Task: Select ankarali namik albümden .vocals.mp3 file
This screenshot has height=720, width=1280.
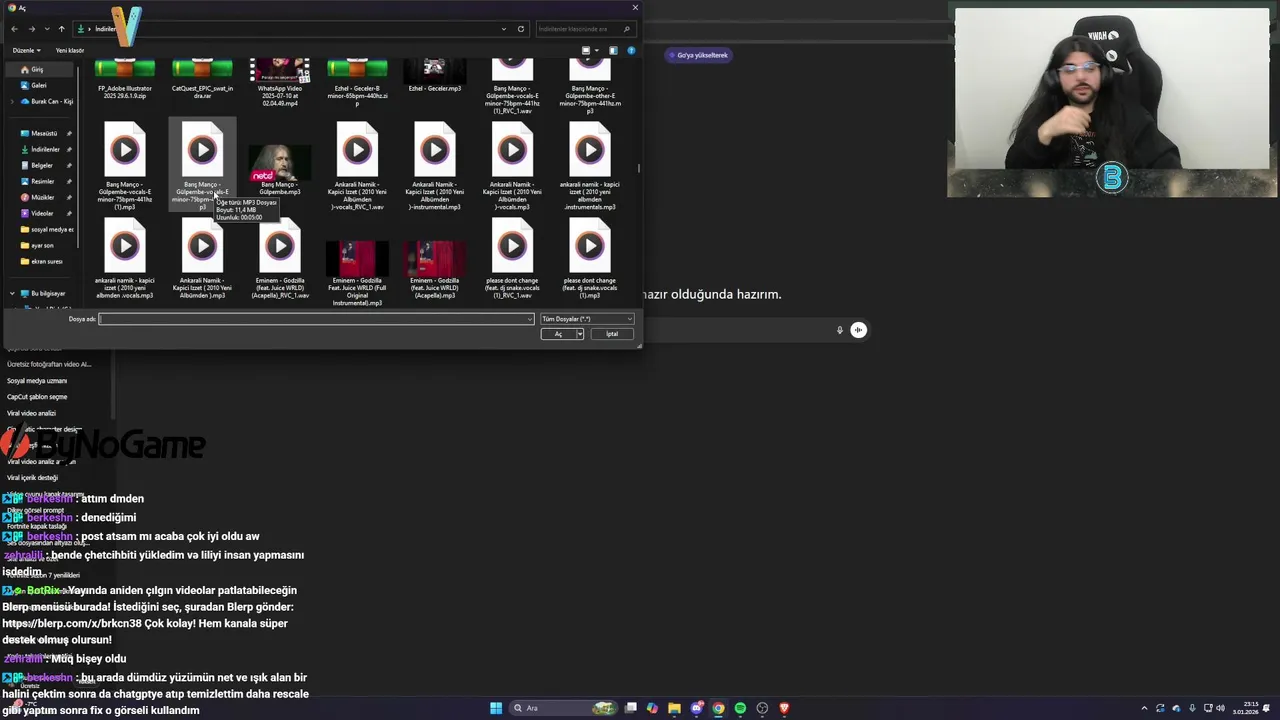Action: coord(124,259)
